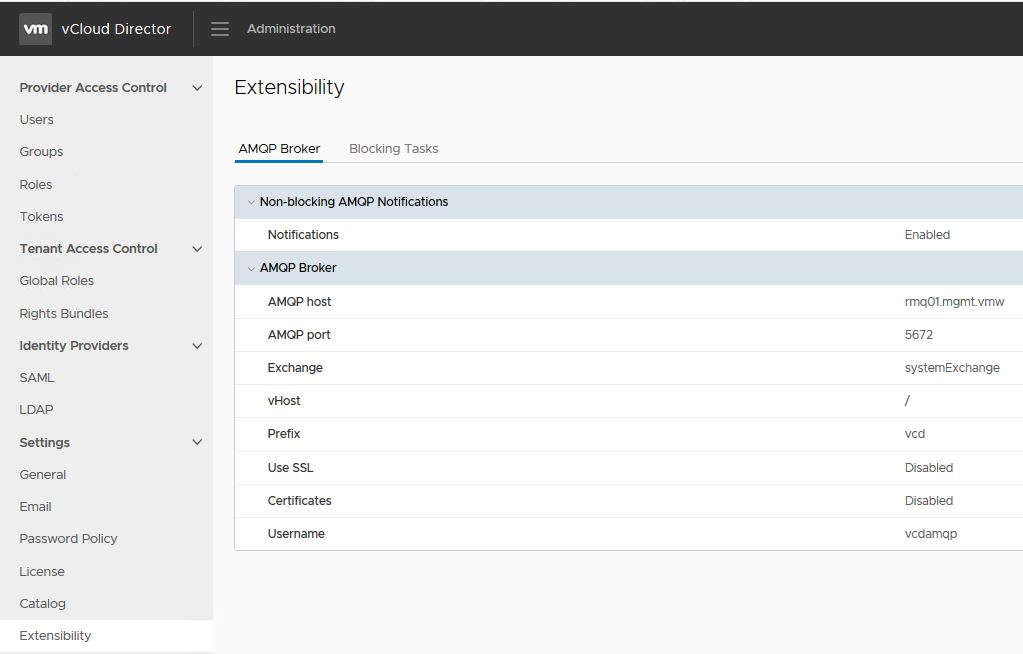
Task: Collapse the Tenant Access Control section
Action: tap(197, 249)
